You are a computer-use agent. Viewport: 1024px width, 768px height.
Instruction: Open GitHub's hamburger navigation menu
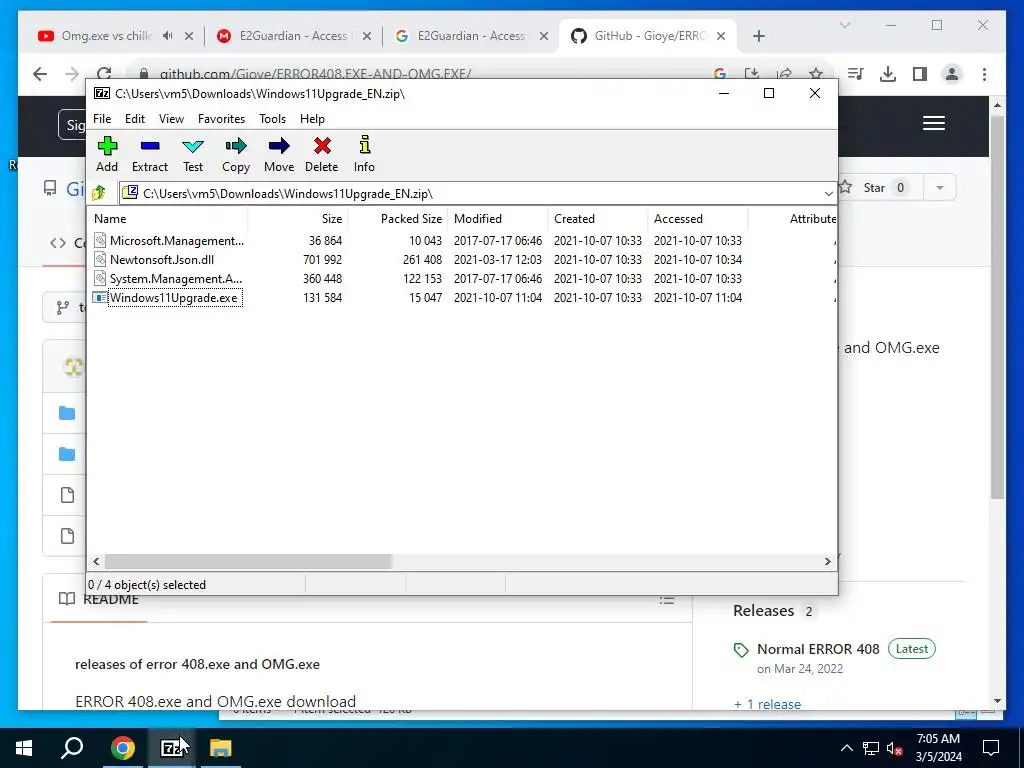pos(934,123)
